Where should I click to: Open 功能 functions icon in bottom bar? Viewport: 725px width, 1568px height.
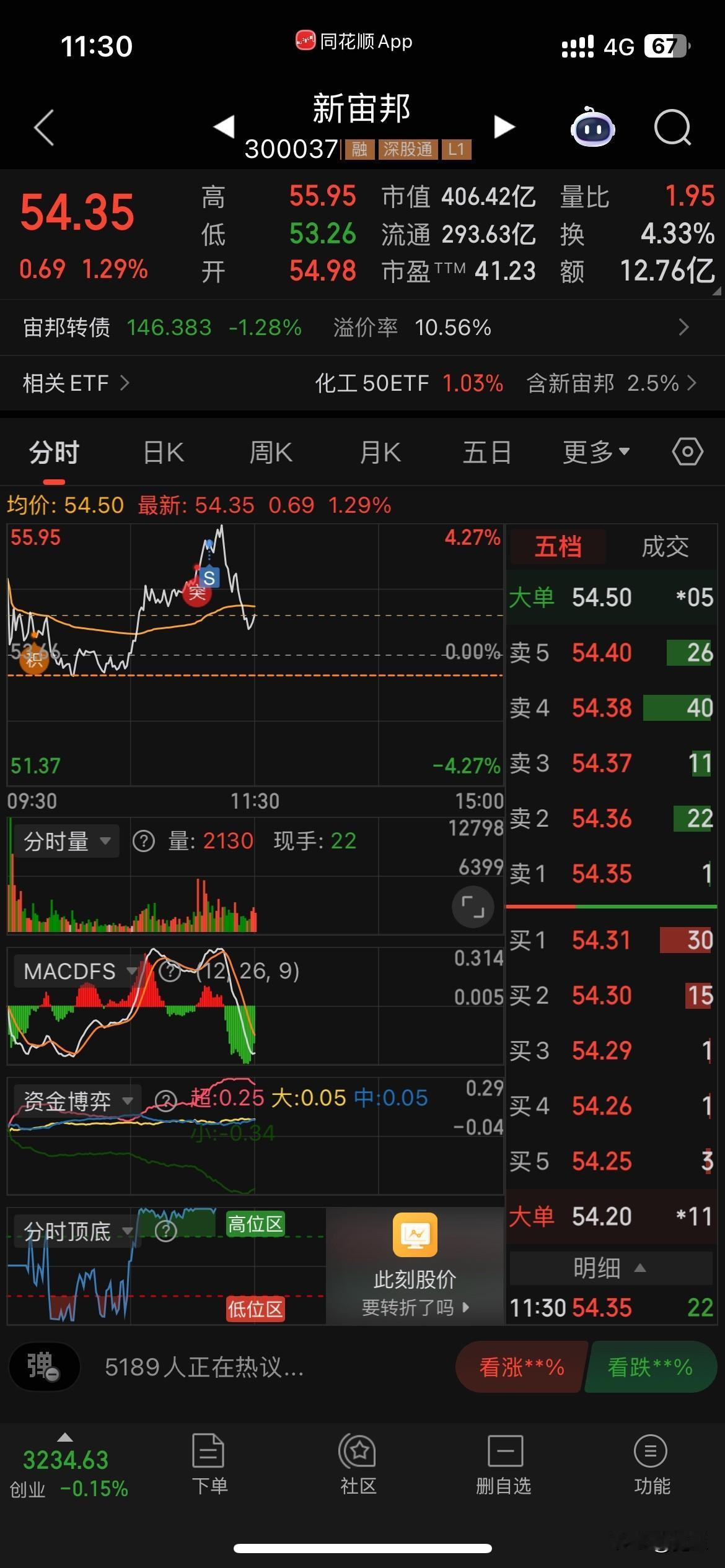(651, 1464)
